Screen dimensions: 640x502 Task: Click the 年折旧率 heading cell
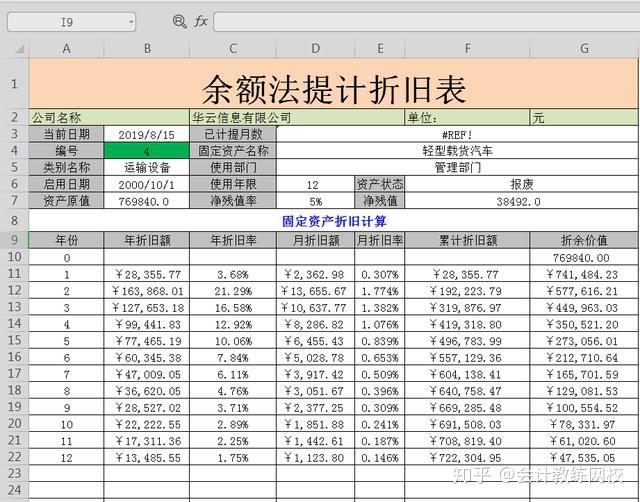(233, 240)
